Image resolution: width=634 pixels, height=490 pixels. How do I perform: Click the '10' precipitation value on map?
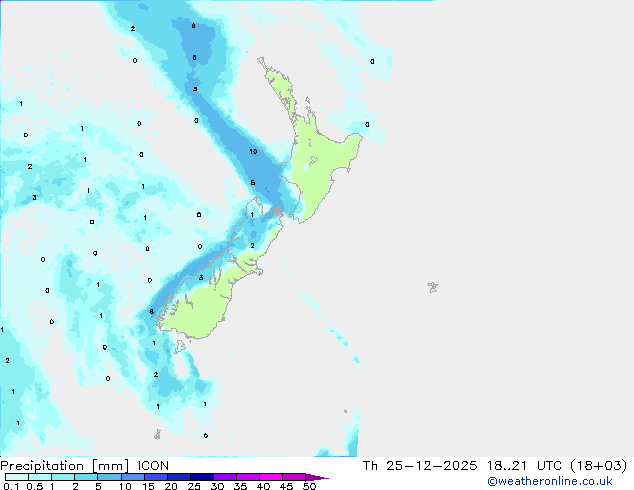pyautogui.click(x=253, y=151)
